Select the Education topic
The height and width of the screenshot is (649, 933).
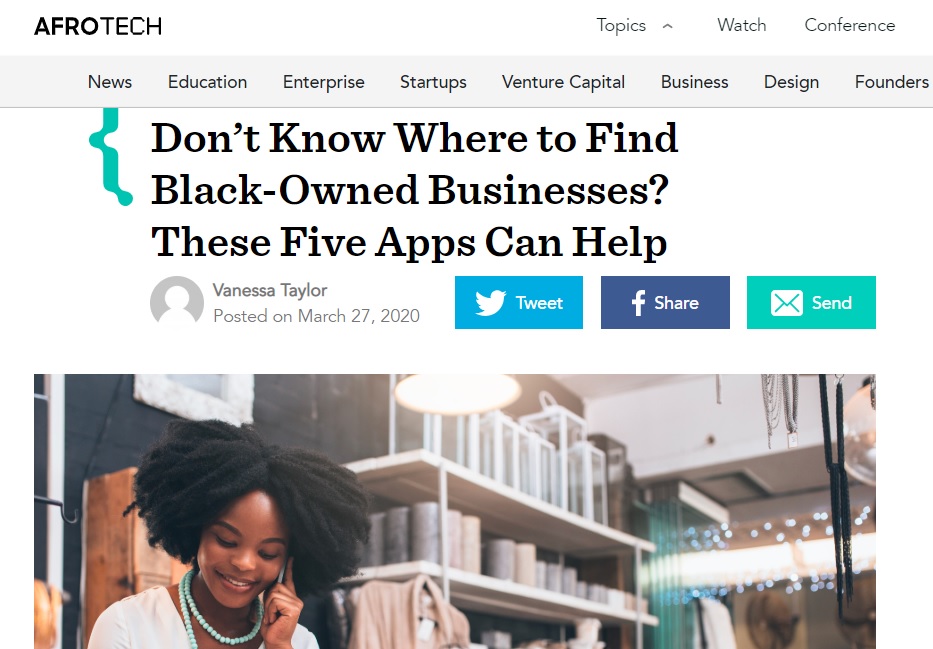point(207,81)
